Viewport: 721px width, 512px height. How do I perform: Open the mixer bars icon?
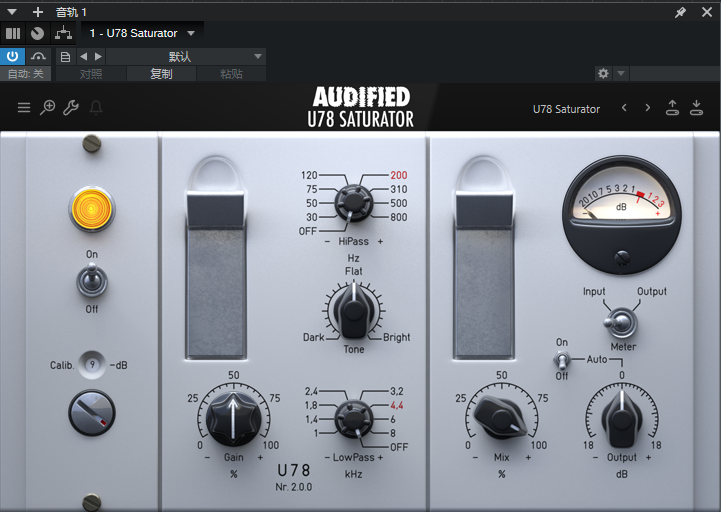click(x=13, y=33)
